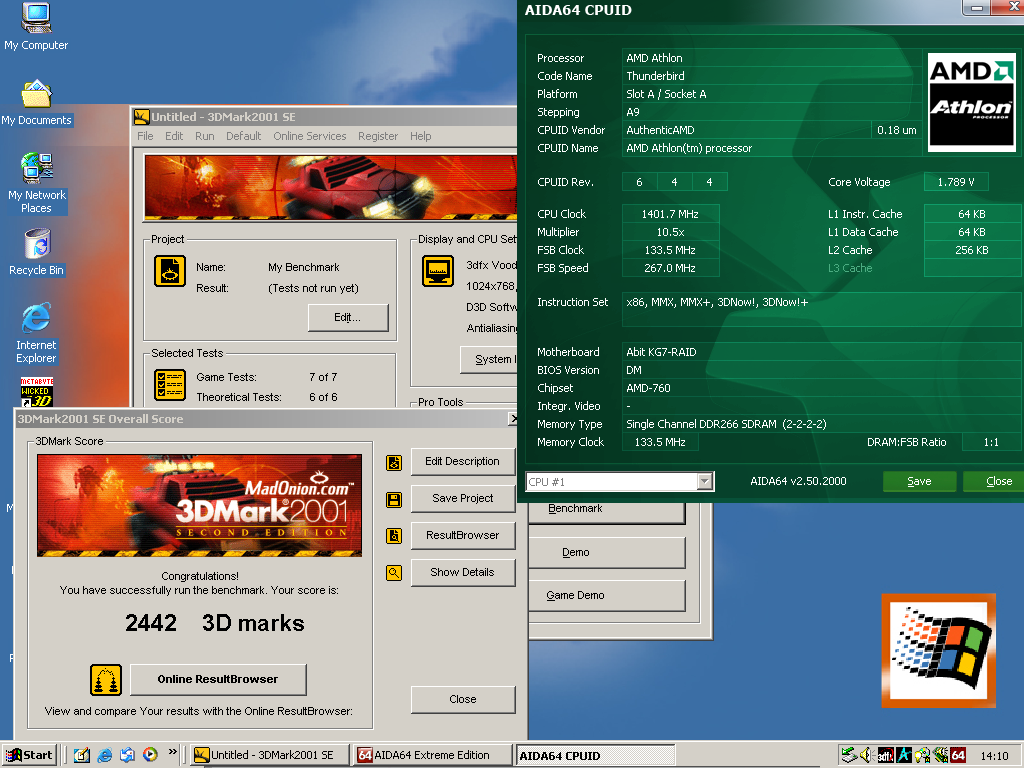
Task: Click the Save Project floppy disk icon
Action: click(x=394, y=500)
